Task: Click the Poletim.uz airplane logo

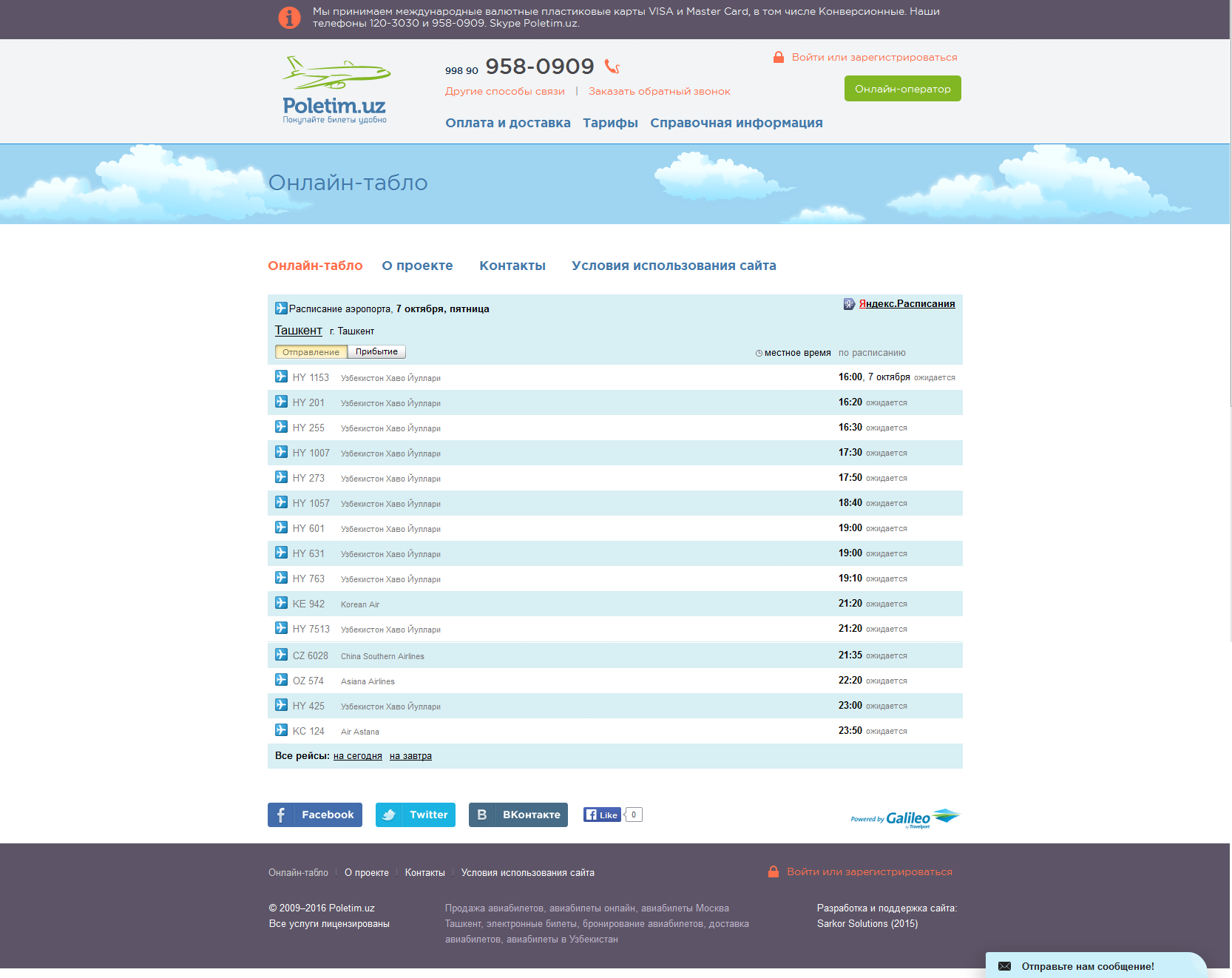Action: point(336,90)
